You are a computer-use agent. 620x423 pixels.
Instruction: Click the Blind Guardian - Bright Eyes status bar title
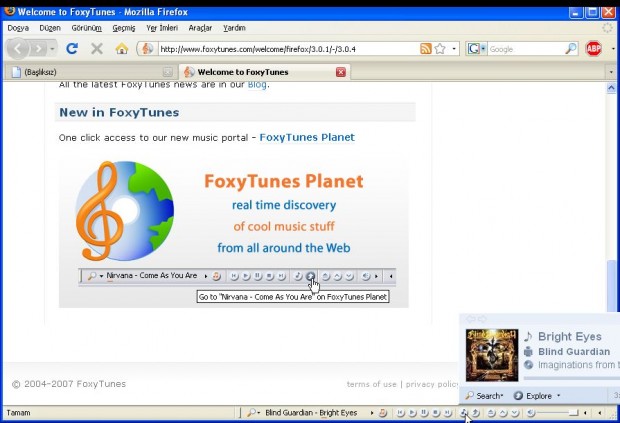[311, 413]
